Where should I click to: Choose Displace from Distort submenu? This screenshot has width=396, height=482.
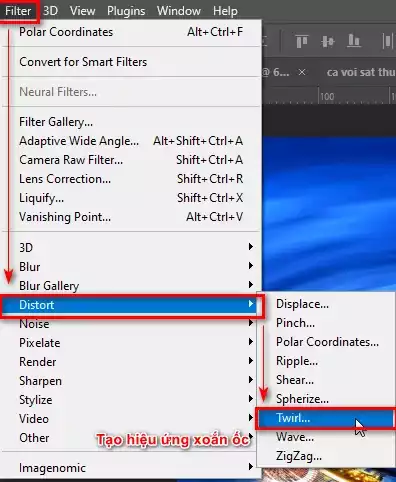[326, 304]
